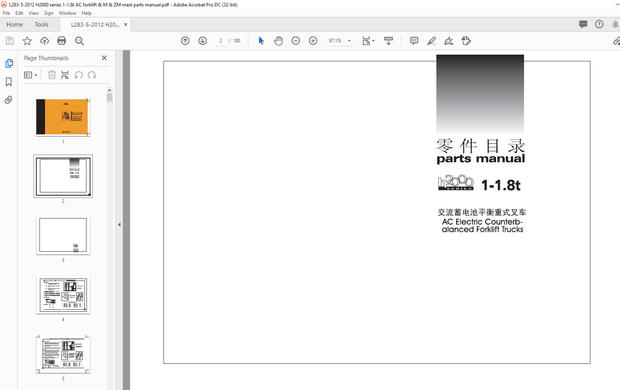Viewport: 620px width, 390px height.
Task: Open the View menu
Action: [x=34, y=13]
